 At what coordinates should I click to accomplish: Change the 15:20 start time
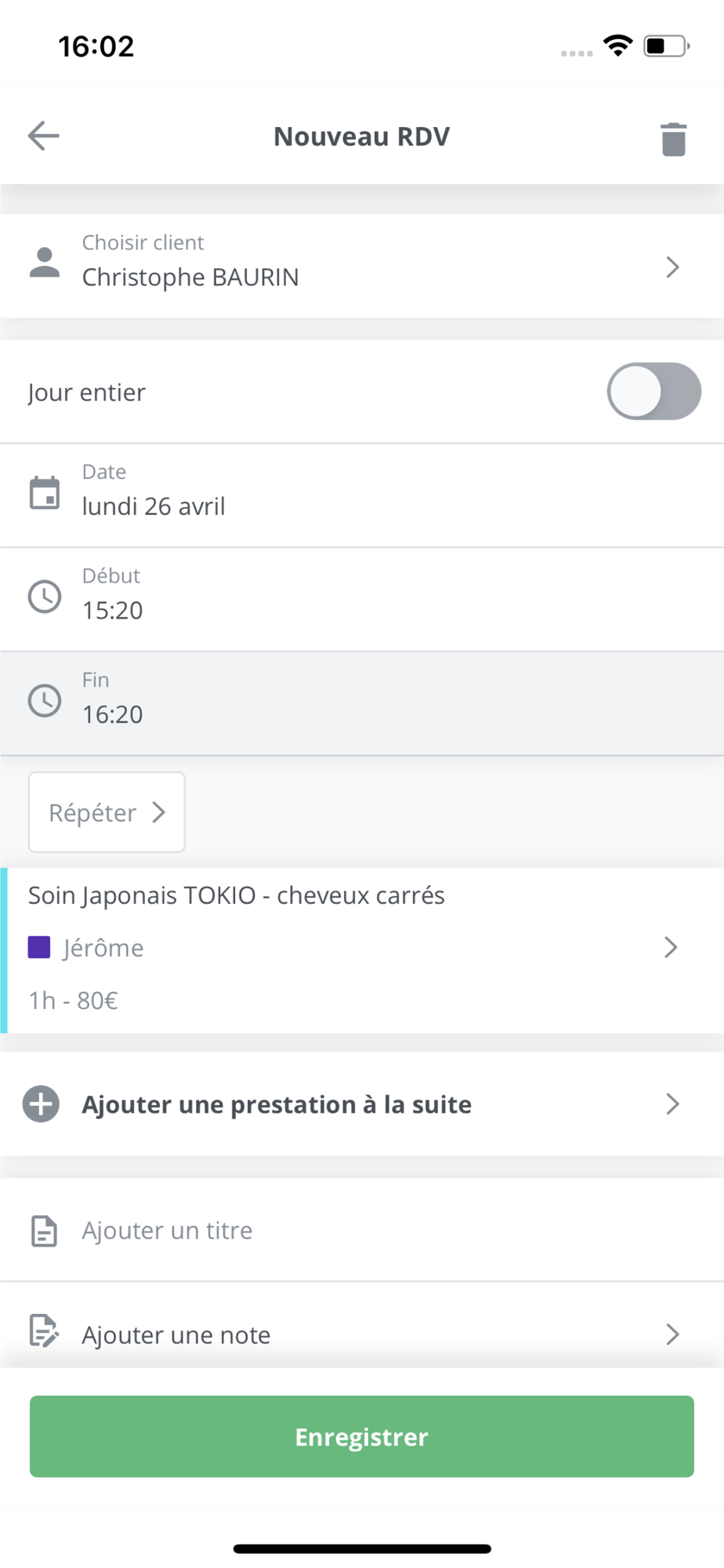pos(362,600)
